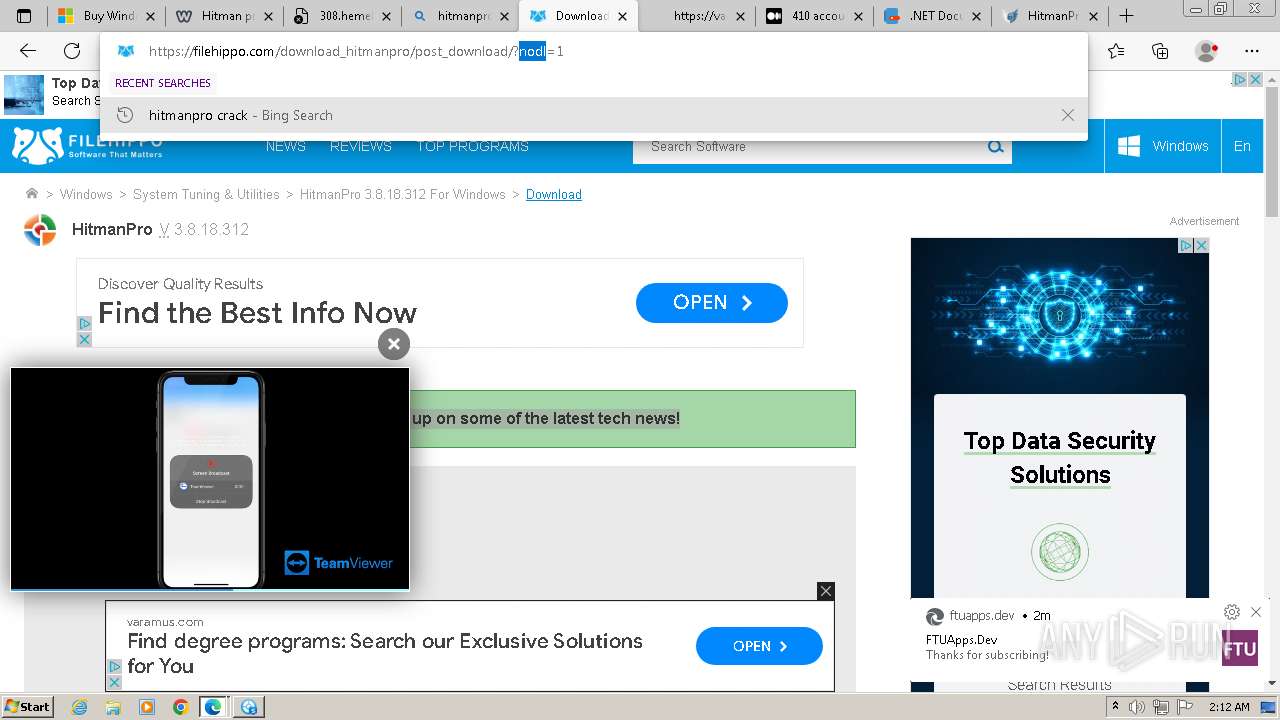Click AdChoices icon on varamus ad
The height and width of the screenshot is (720, 1280).
pos(114,666)
